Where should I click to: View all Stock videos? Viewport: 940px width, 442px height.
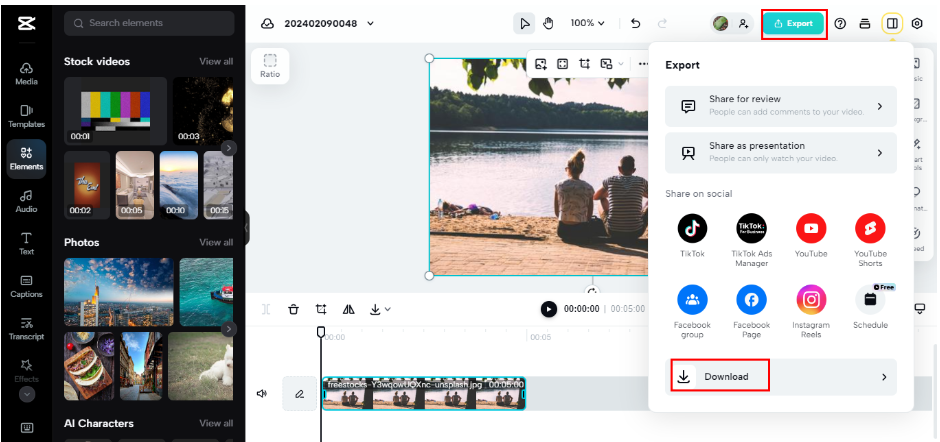point(216,61)
